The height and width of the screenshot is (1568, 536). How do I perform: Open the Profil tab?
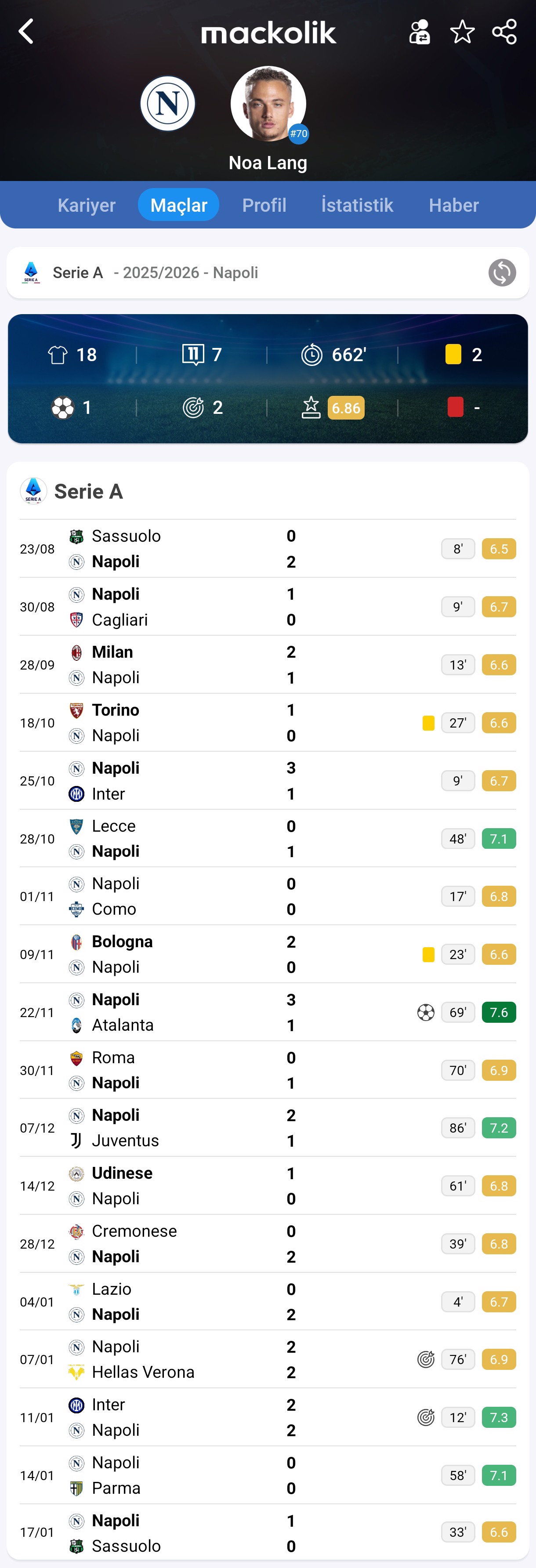[x=264, y=205]
